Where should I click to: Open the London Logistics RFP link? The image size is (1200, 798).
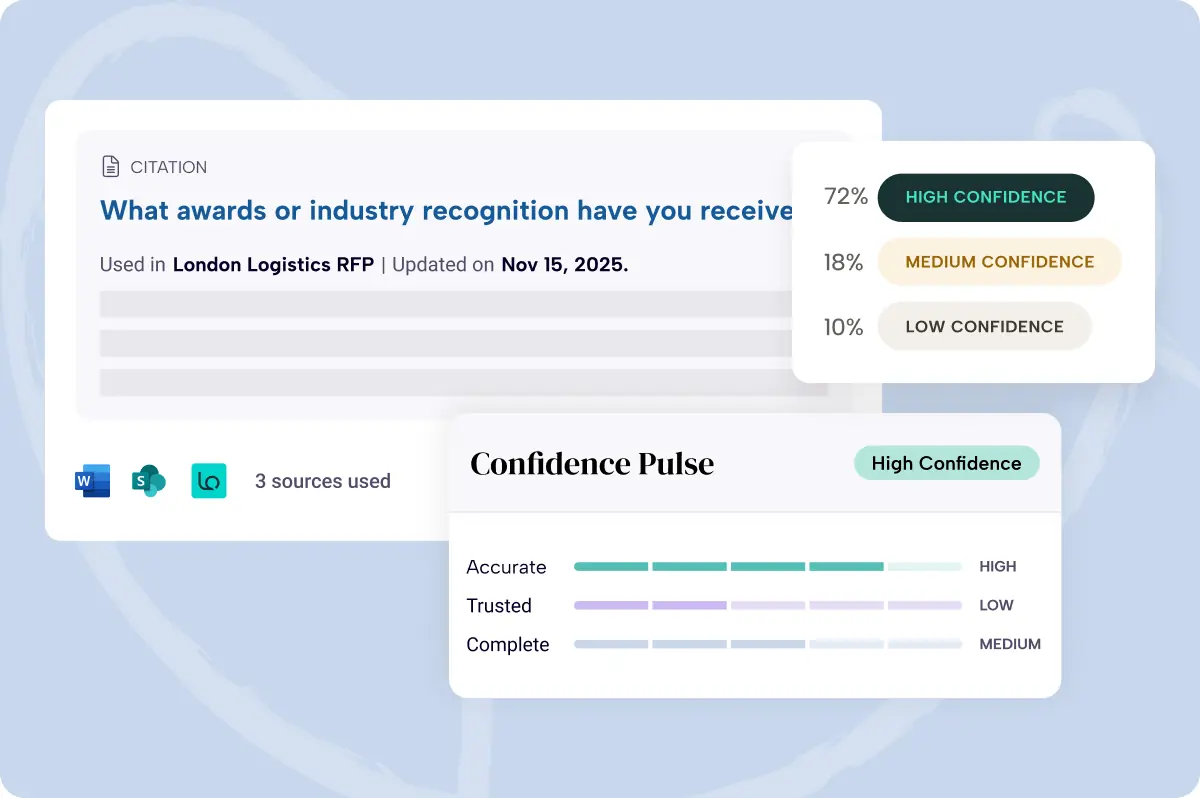click(273, 265)
